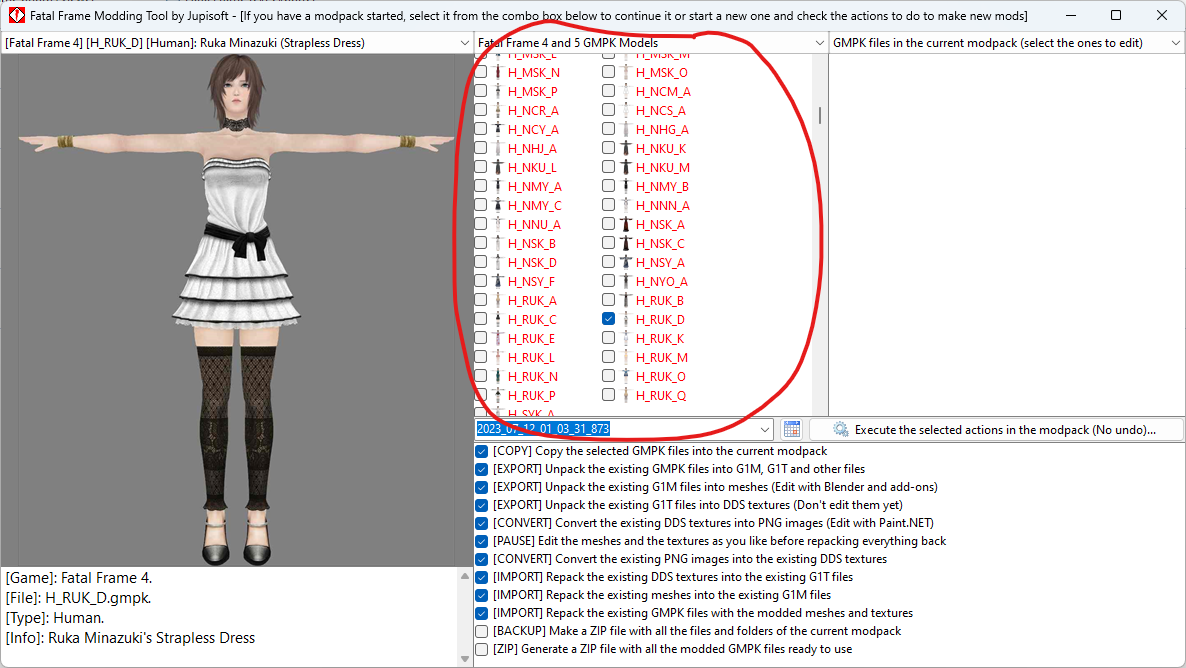Click the H_RUK_L model name
The width and height of the screenshot is (1186, 668).
pyautogui.click(x=531, y=357)
